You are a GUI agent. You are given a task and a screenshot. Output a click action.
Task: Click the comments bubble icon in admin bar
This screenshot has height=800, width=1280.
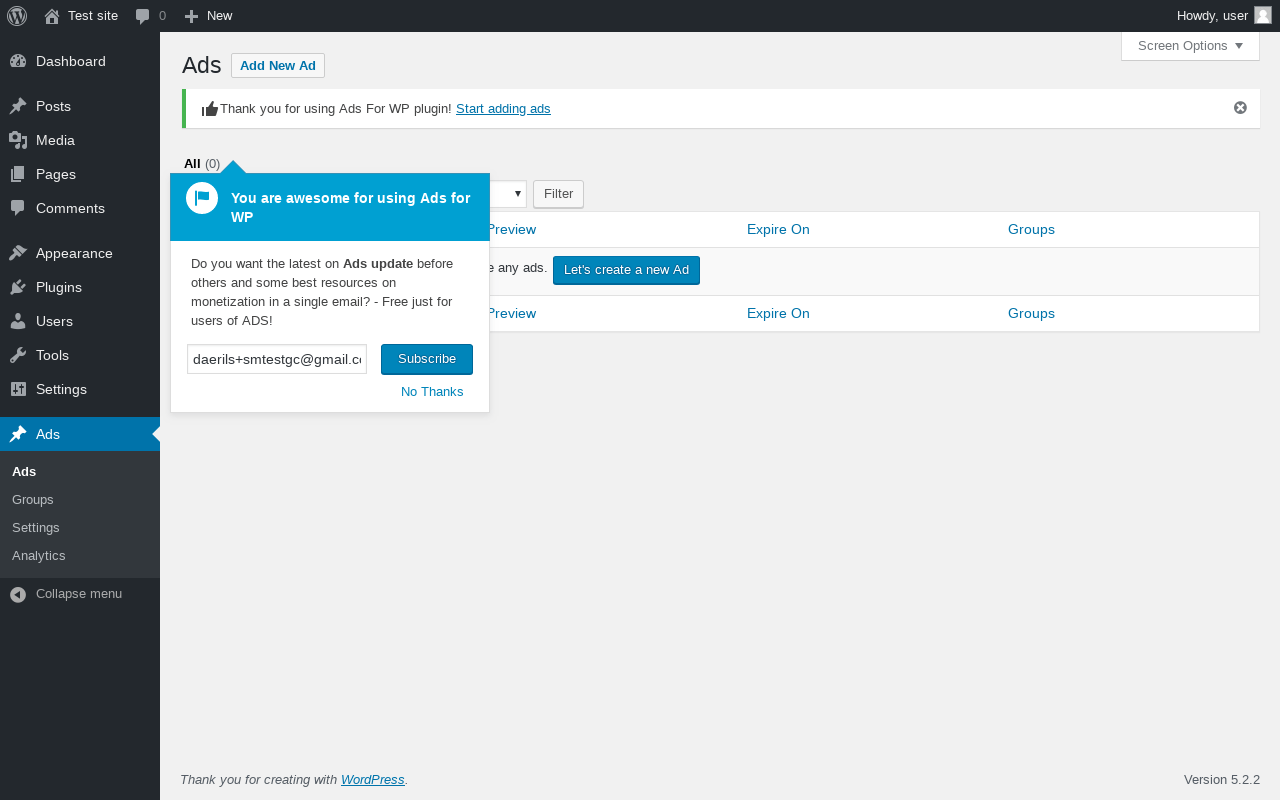coord(143,16)
